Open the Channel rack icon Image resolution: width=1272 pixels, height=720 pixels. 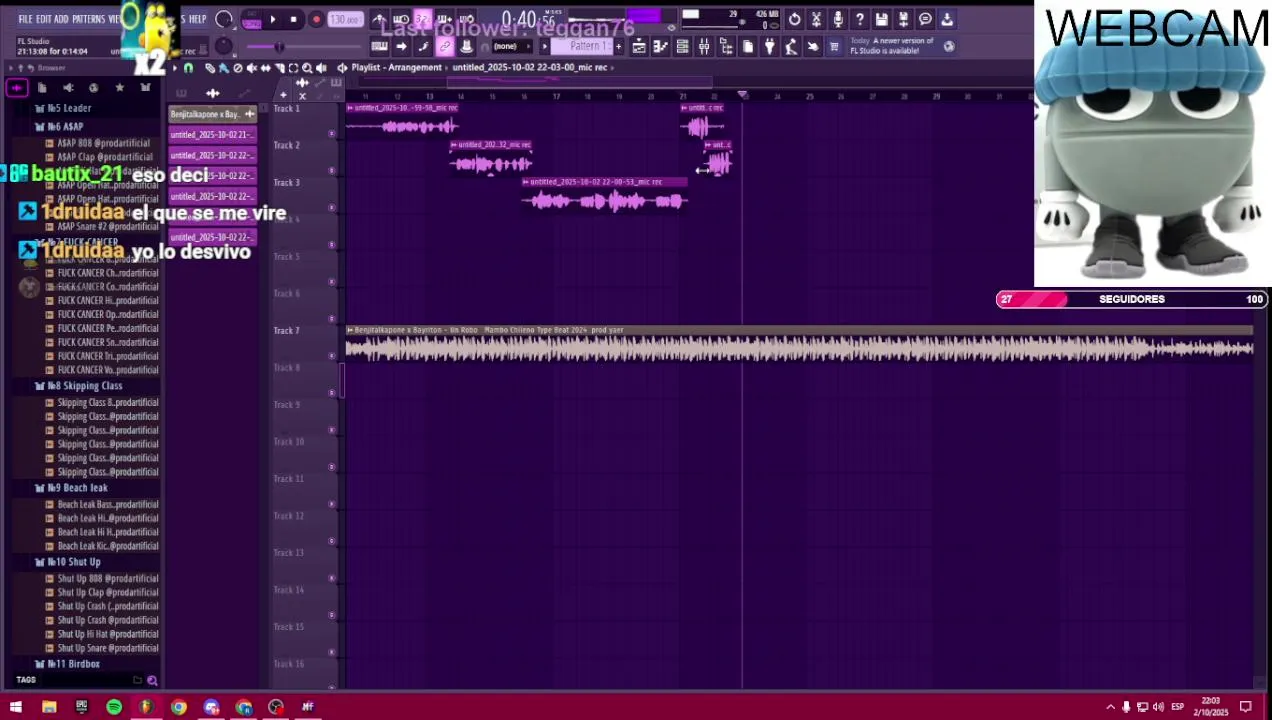[682, 46]
